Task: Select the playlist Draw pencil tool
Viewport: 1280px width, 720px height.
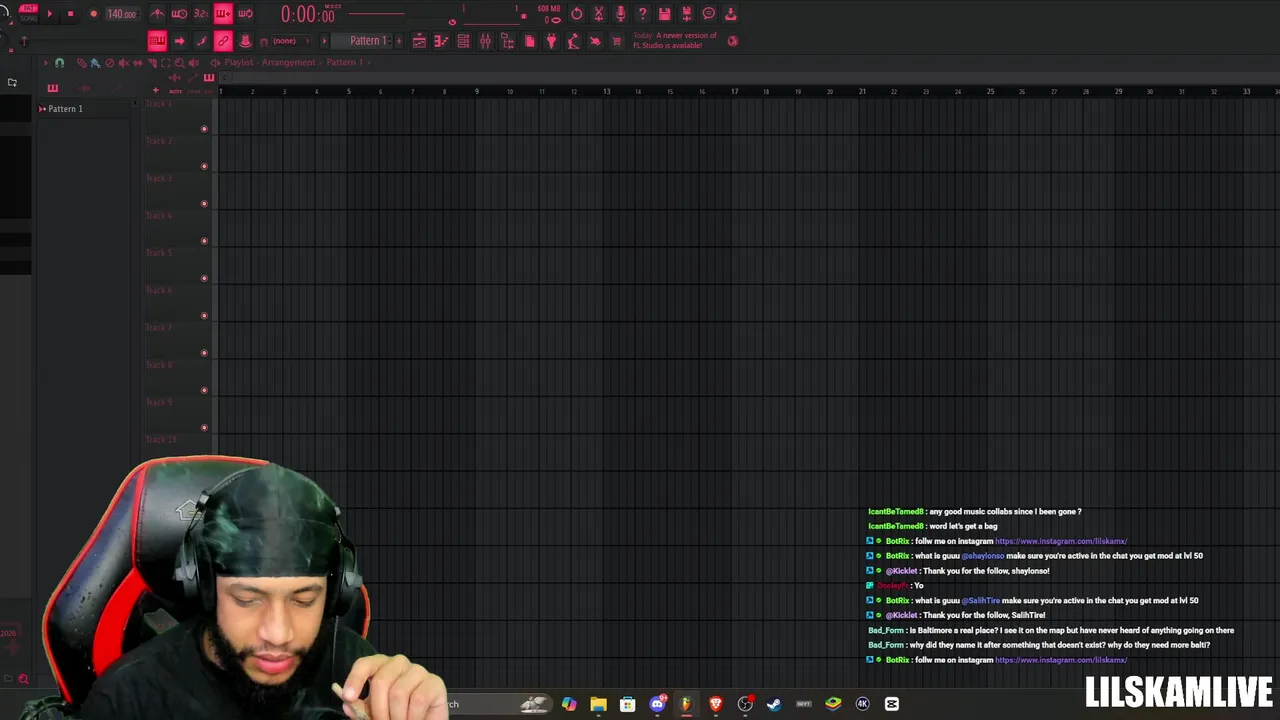Action: (82, 63)
